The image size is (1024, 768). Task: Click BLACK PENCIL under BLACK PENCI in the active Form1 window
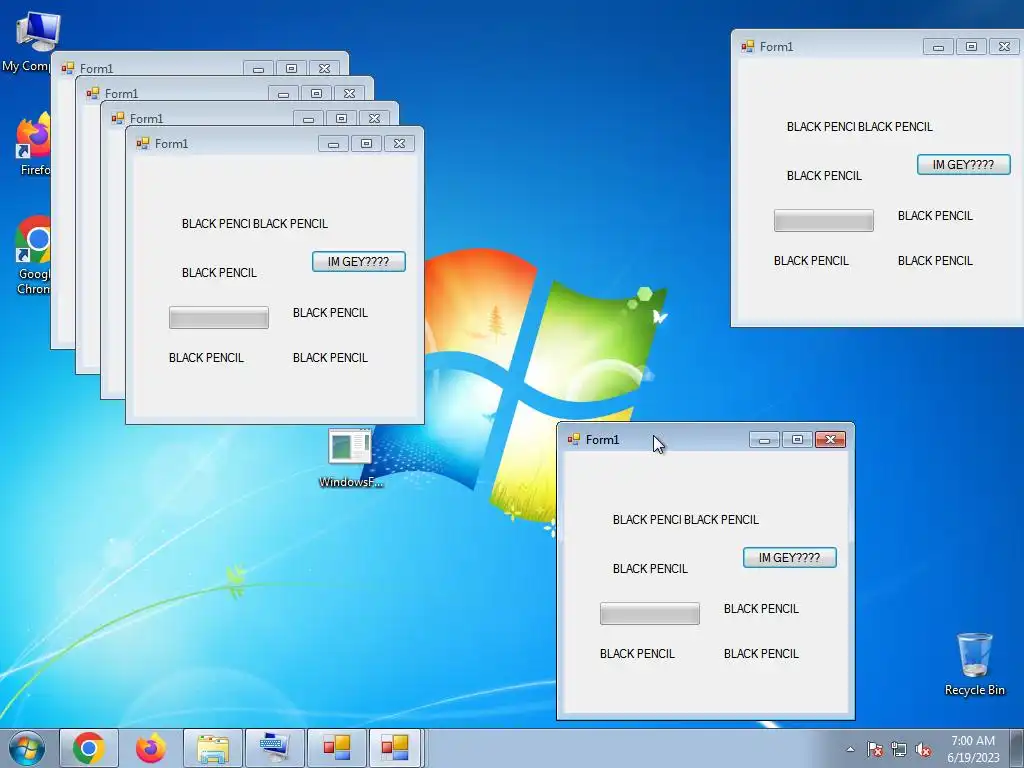650,569
